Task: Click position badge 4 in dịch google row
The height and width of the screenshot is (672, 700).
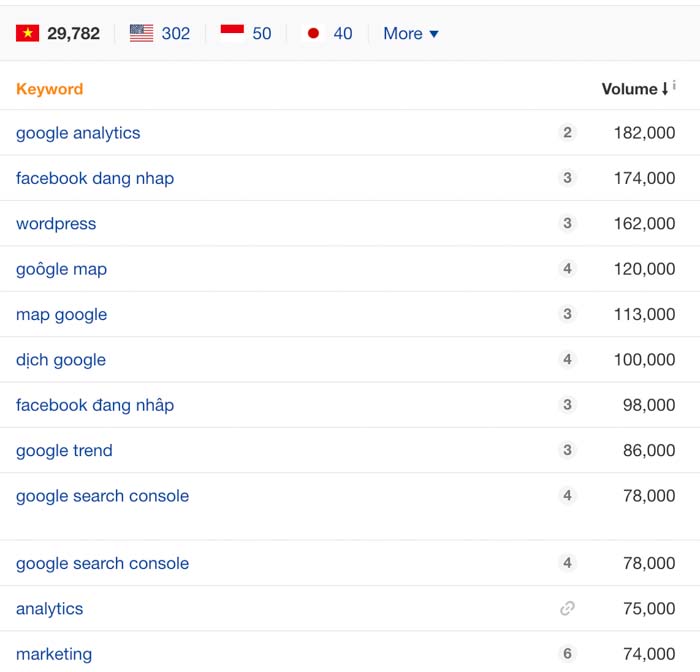Action: (x=567, y=359)
